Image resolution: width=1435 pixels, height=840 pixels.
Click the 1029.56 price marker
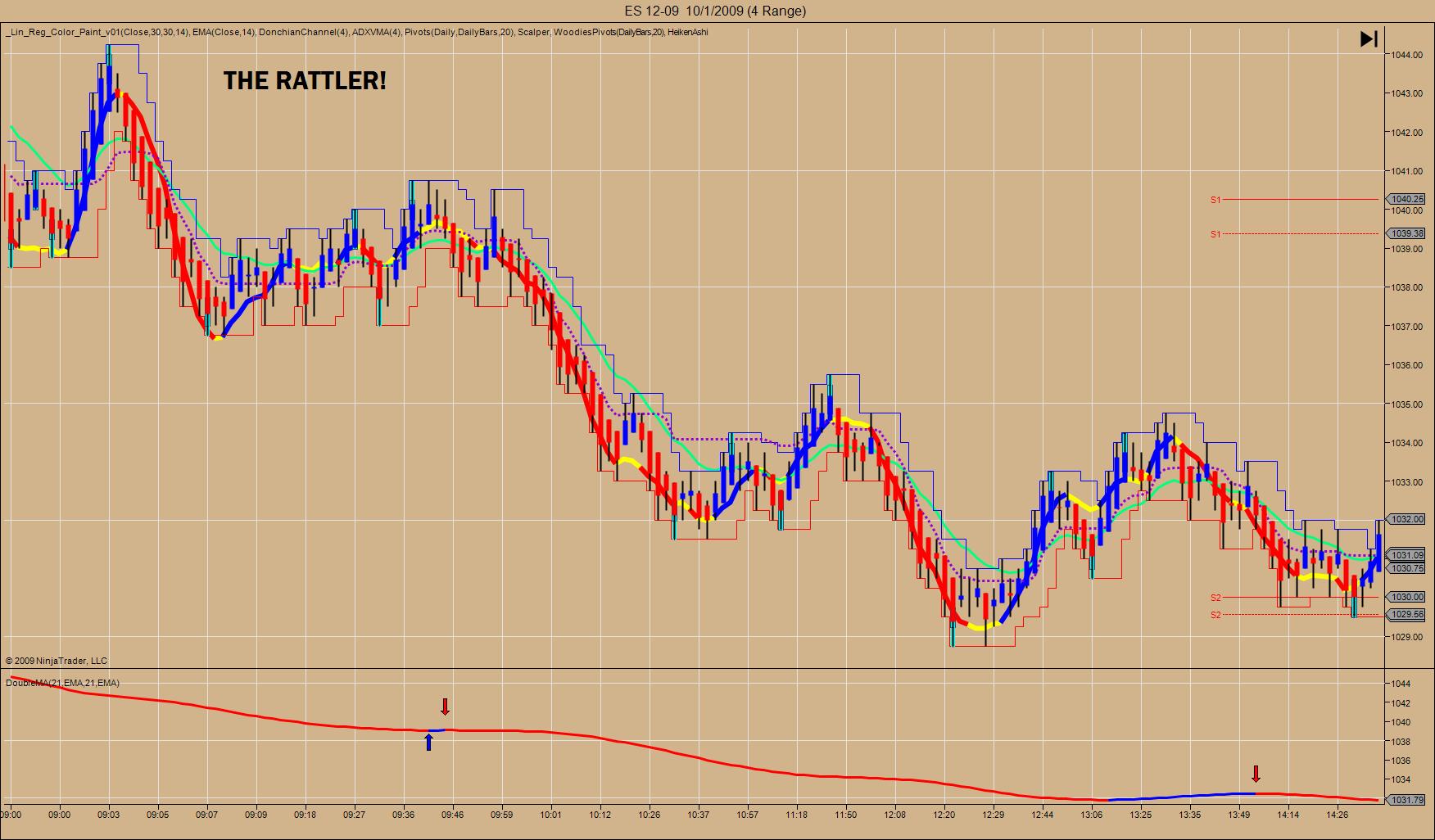(1407, 614)
